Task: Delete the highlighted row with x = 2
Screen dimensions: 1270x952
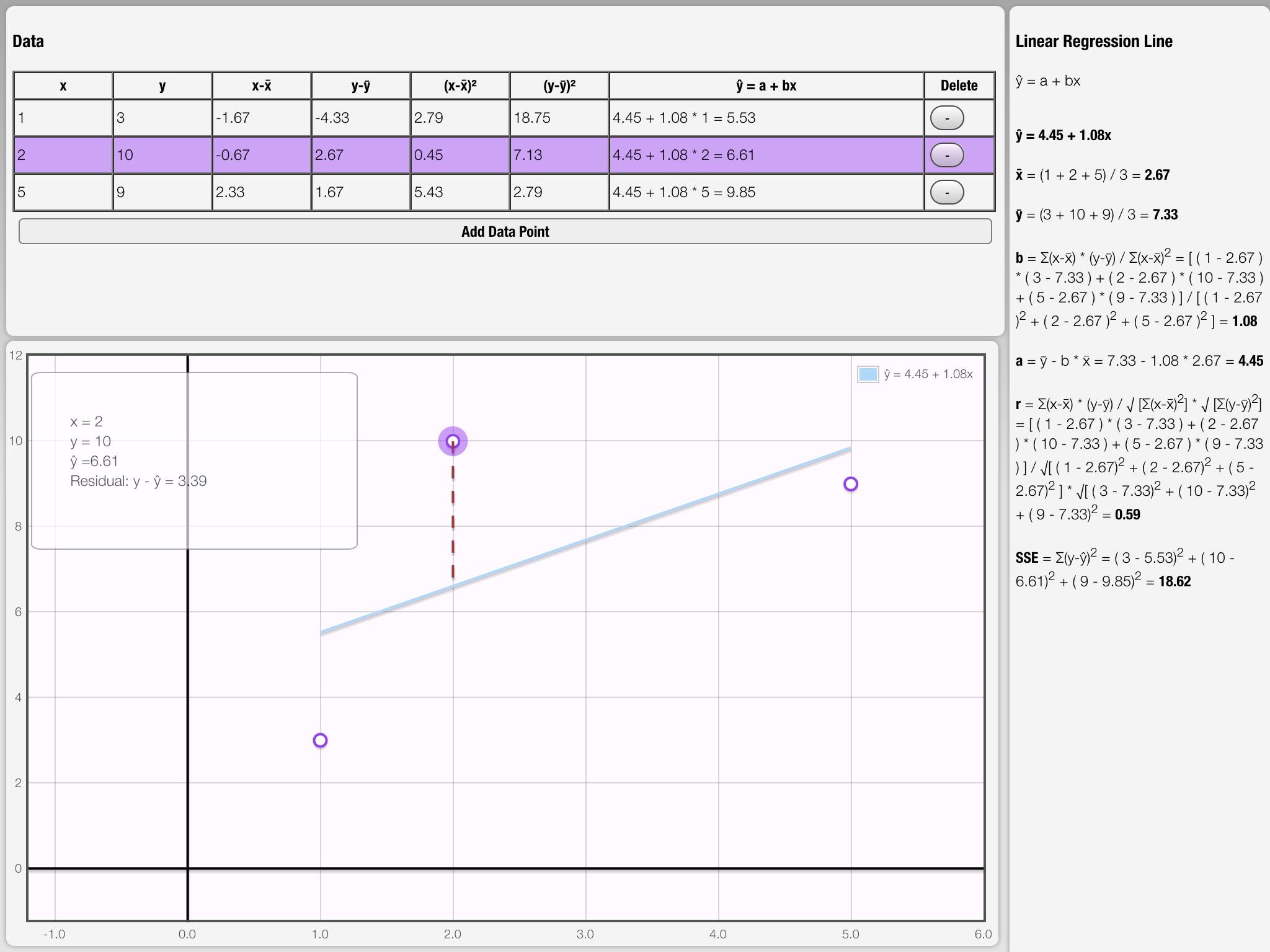Action: point(947,155)
